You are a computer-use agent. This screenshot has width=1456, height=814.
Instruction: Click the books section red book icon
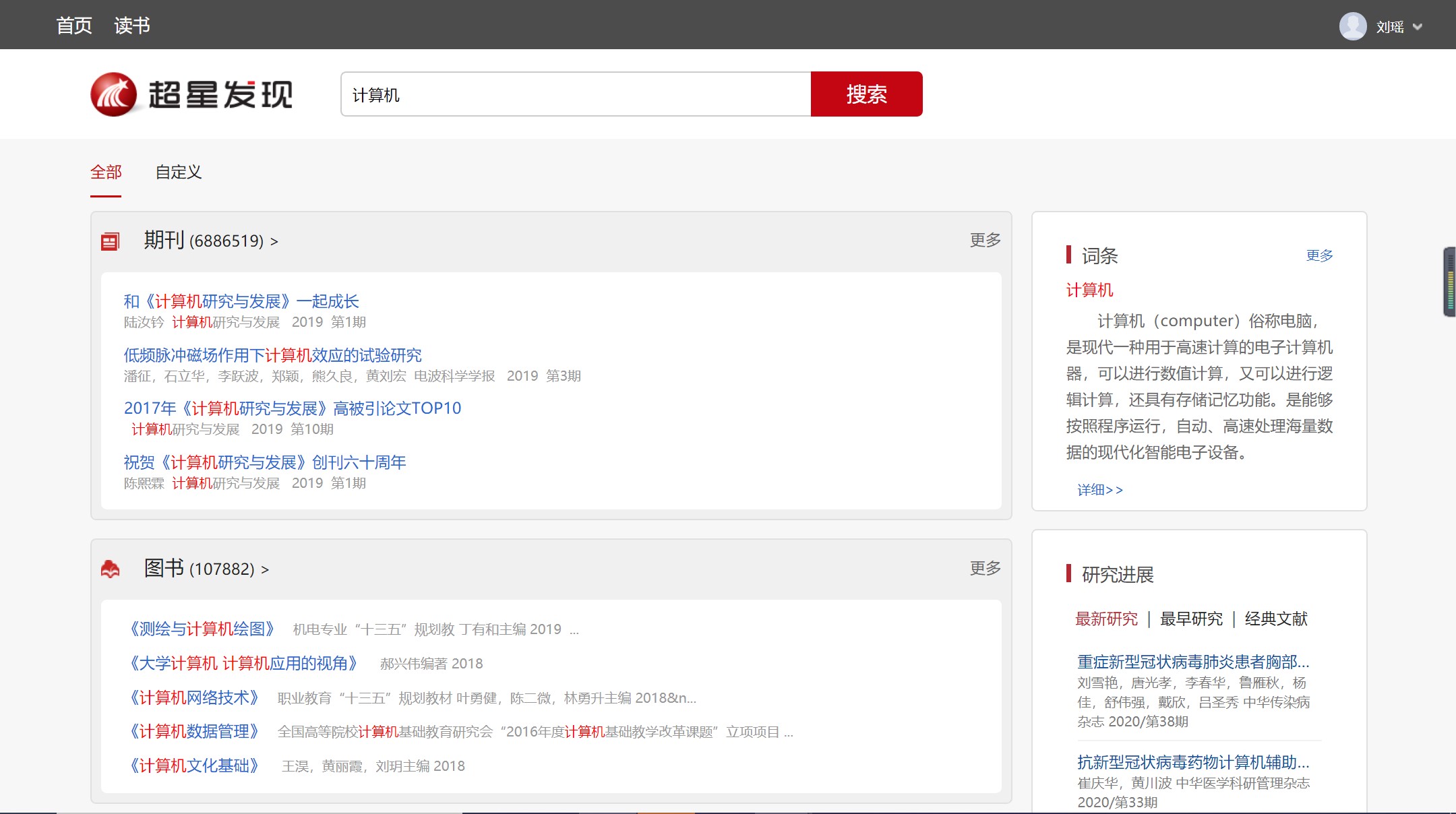click(x=110, y=569)
